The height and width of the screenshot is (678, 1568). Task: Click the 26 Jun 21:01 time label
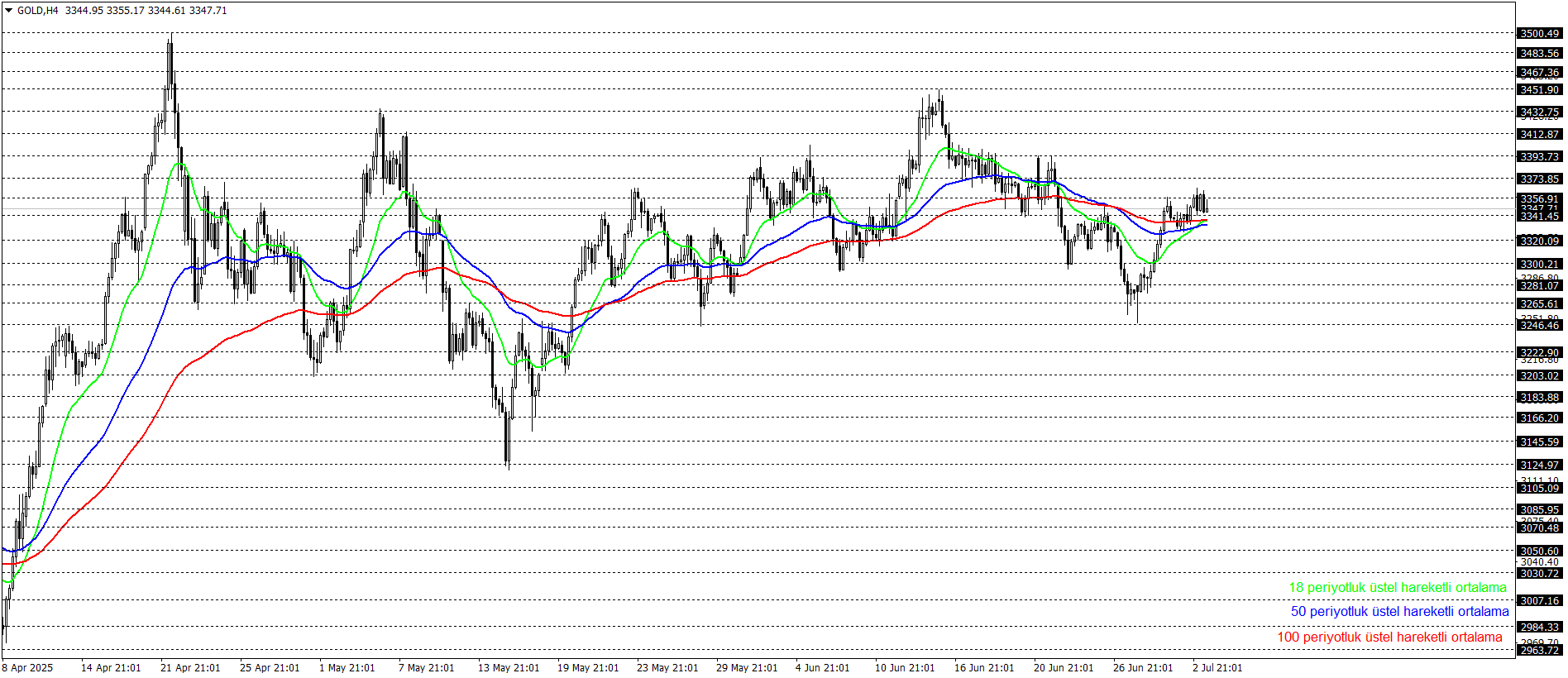pyautogui.click(x=1143, y=668)
